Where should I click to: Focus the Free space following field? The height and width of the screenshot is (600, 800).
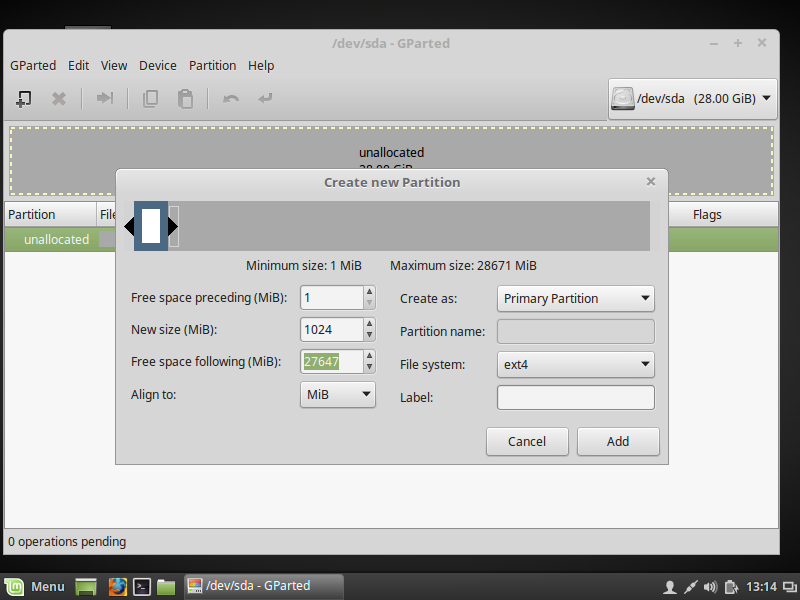point(332,361)
